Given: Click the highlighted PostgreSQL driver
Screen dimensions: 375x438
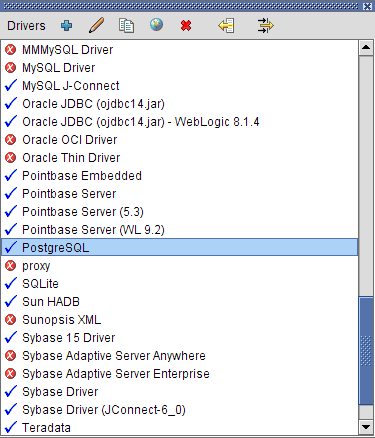Looking at the screenshot, I should [x=180, y=247].
